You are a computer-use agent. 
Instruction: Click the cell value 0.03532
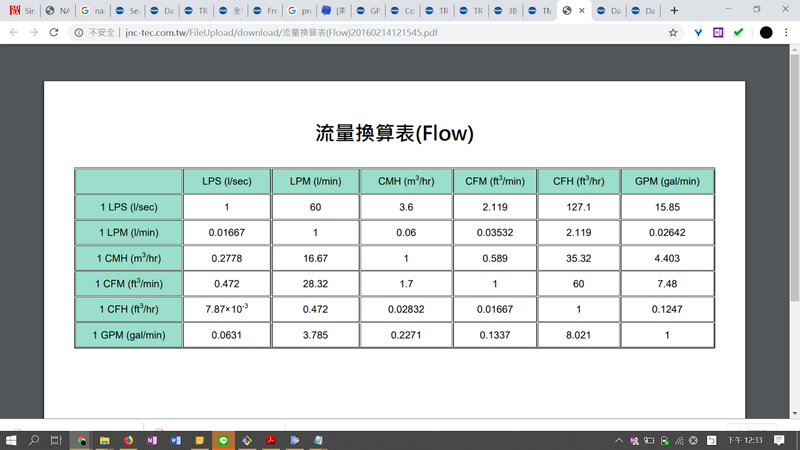[x=495, y=233]
